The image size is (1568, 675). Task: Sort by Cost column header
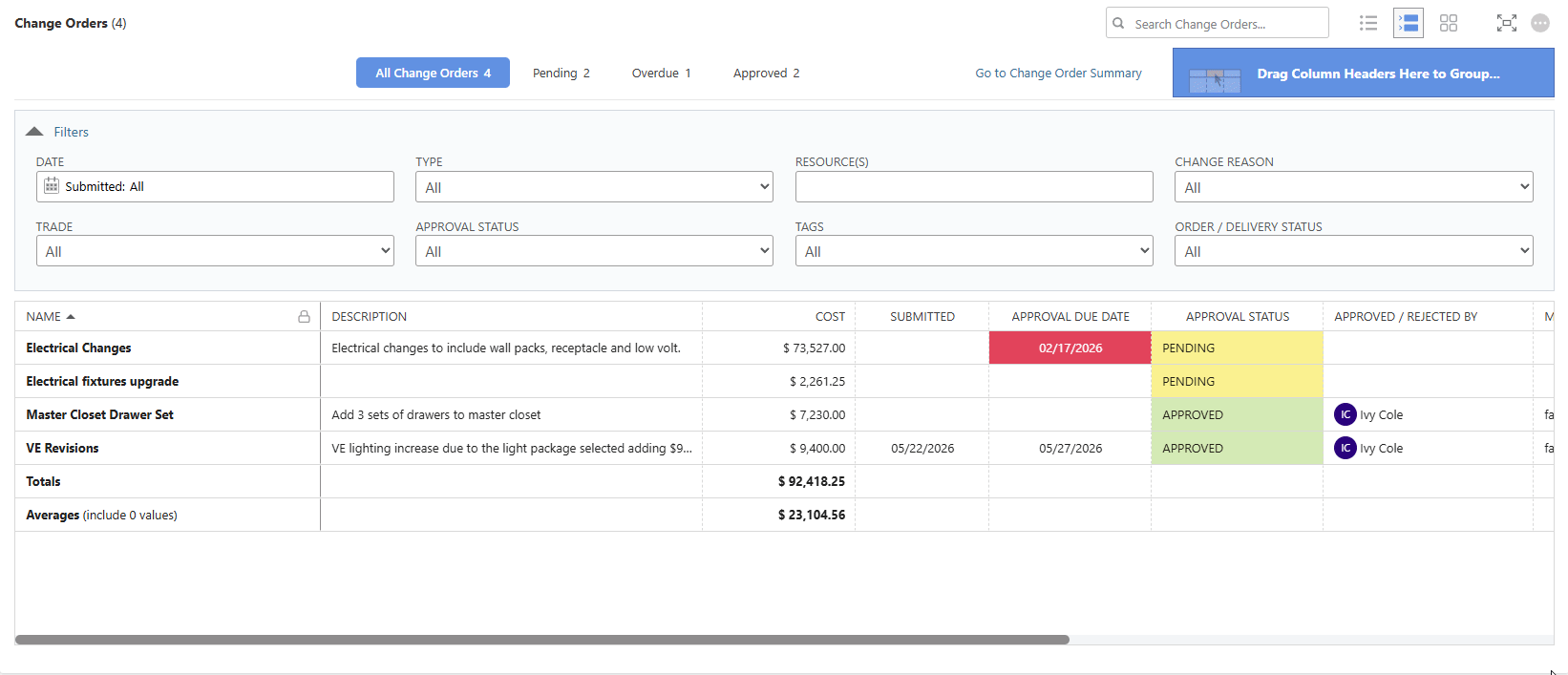(x=830, y=316)
